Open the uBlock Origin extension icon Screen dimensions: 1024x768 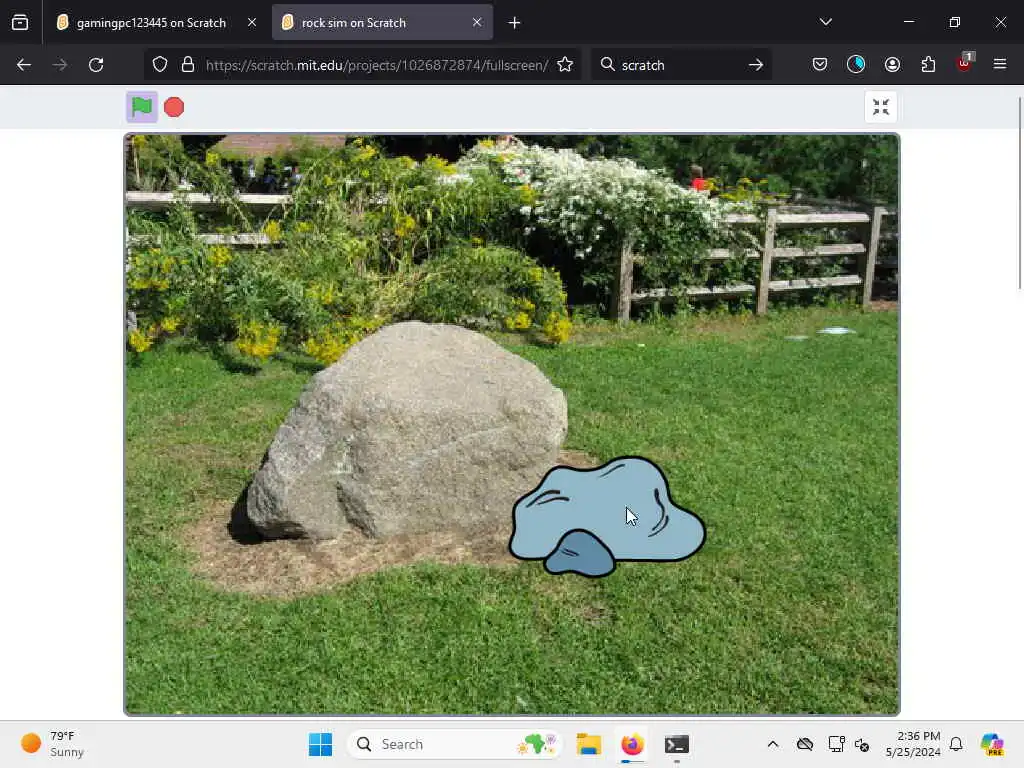(x=965, y=63)
